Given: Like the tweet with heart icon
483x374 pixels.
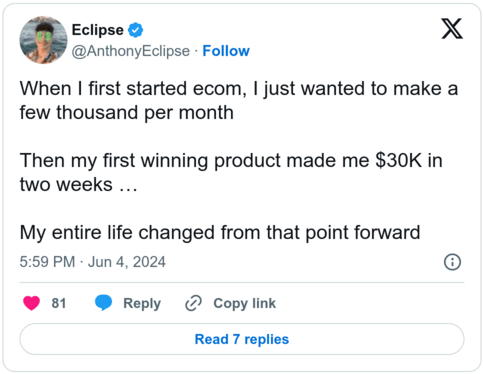Looking at the screenshot, I should [x=32, y=303].
